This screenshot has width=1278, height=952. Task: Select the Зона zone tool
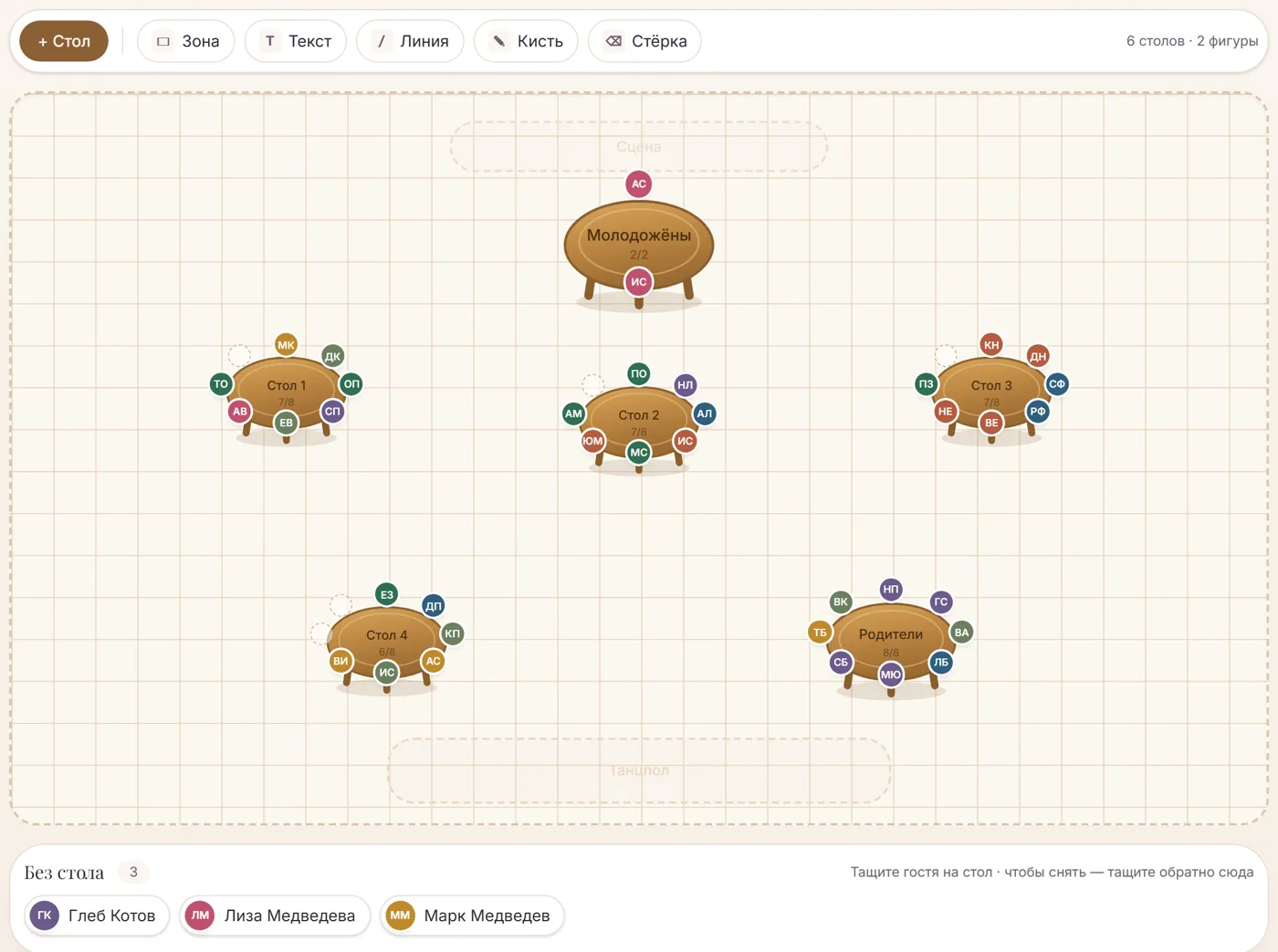186,41
